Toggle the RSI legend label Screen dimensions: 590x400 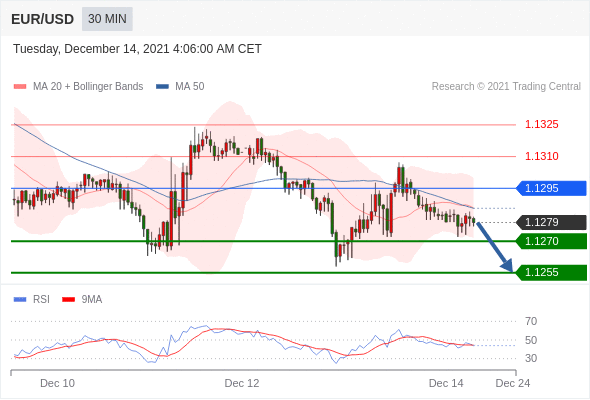point(41,300)
